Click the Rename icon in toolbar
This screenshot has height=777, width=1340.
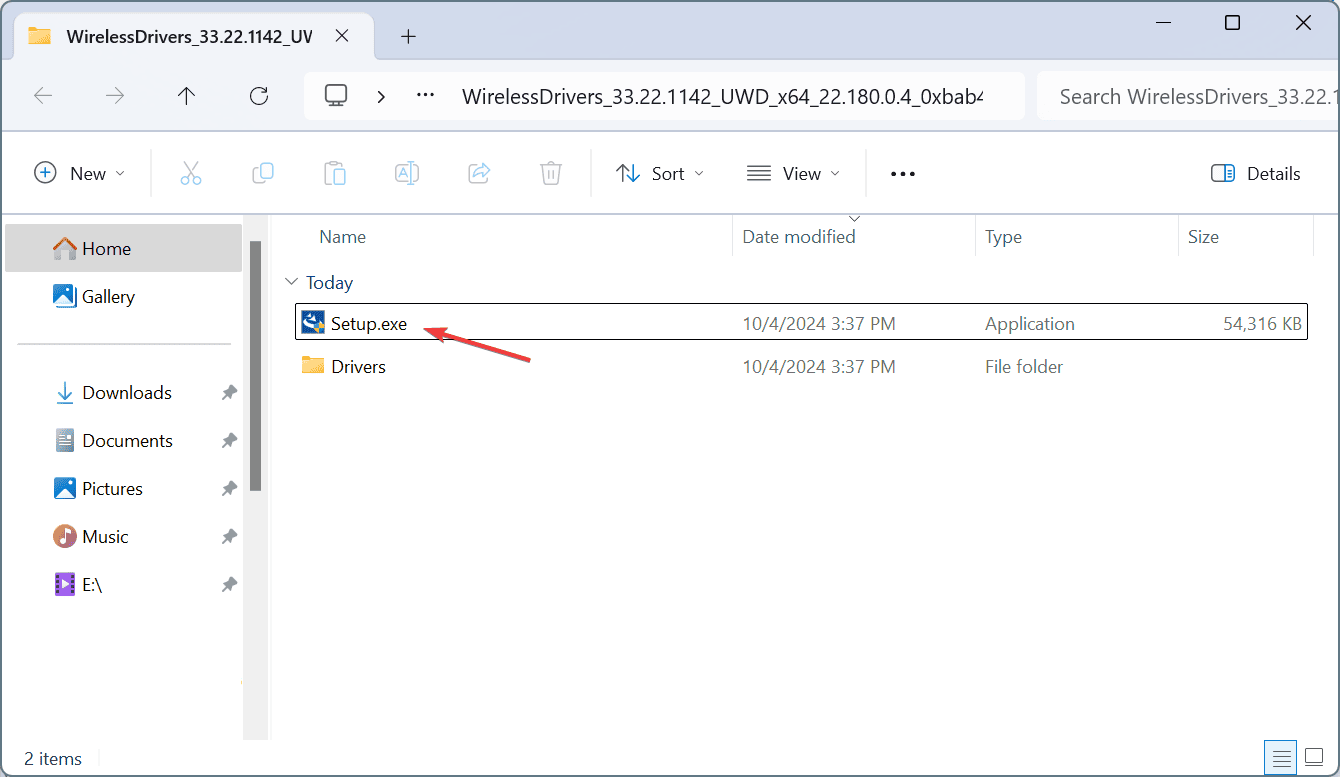tap(407, 173)
